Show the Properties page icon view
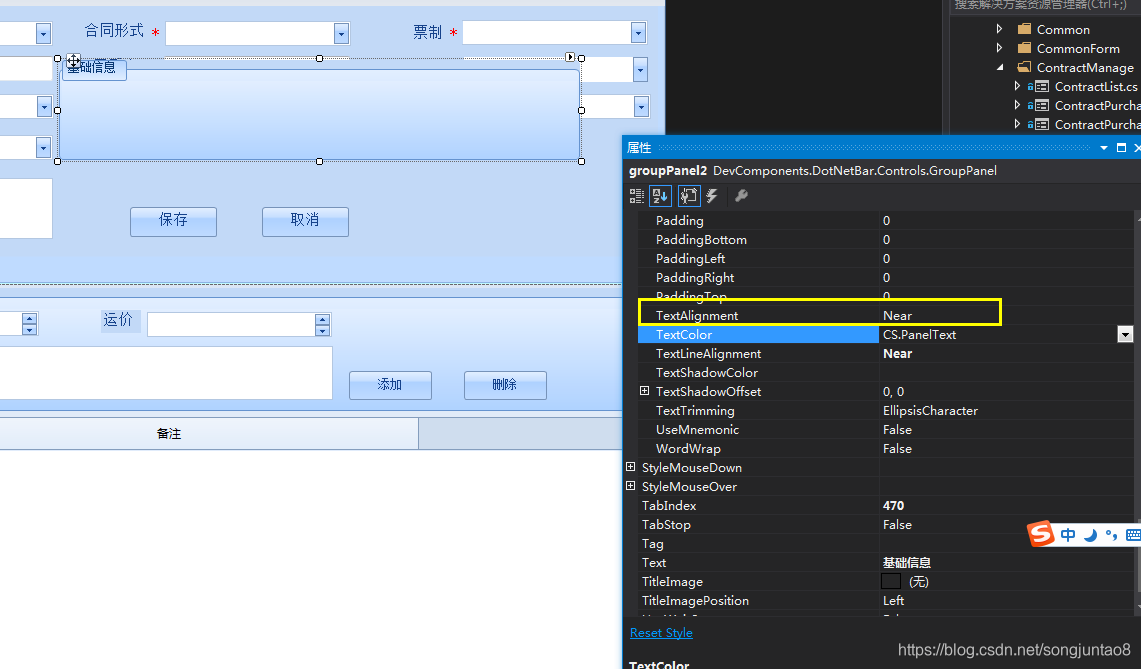 (688, 196)
